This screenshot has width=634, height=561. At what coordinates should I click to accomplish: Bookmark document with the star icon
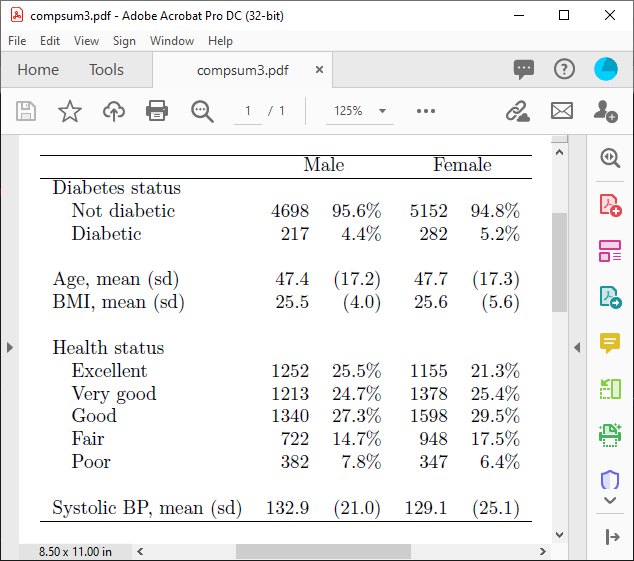coord(69,111)
